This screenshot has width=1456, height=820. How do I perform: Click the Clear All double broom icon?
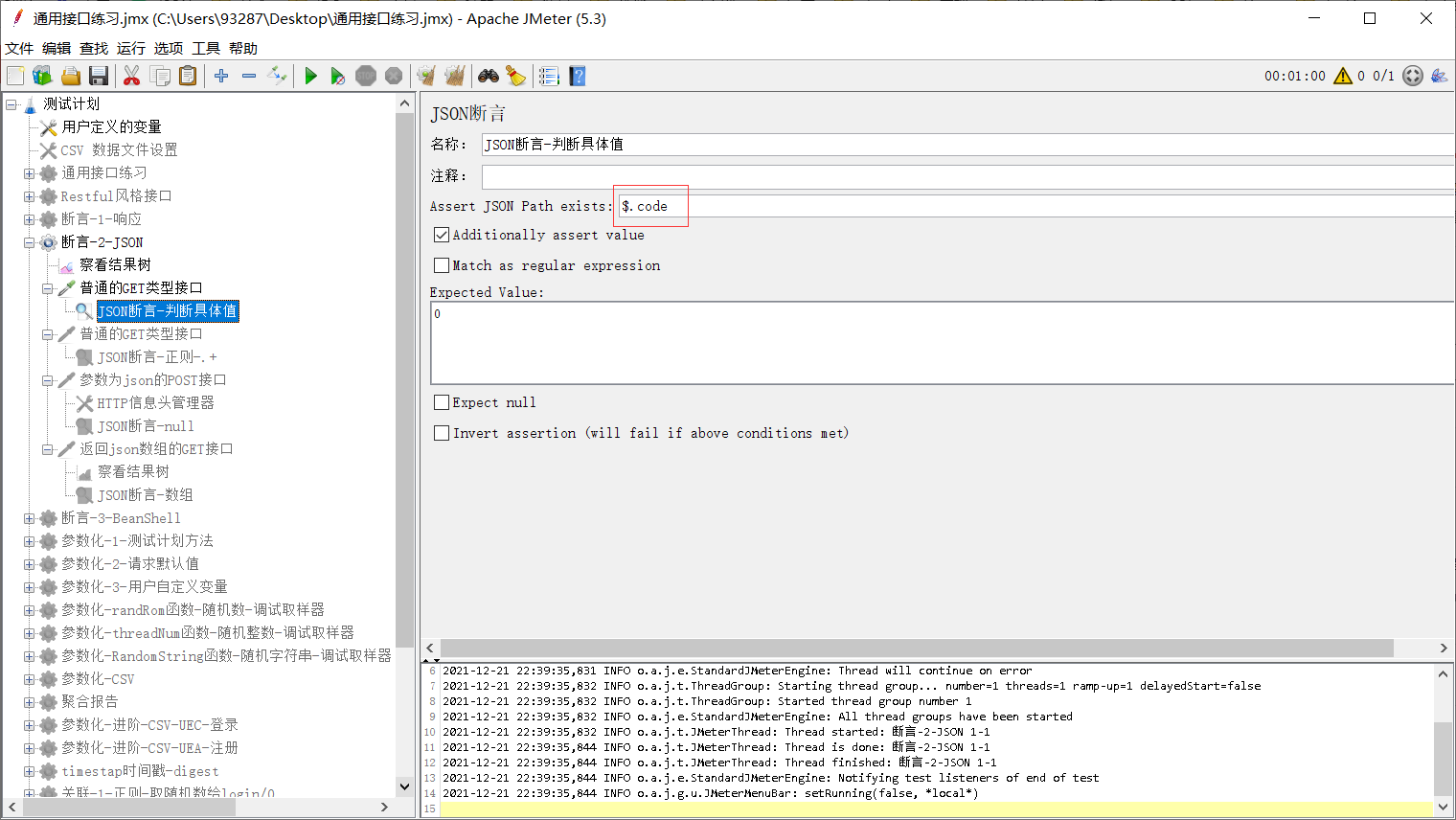(x=454, y=76)
